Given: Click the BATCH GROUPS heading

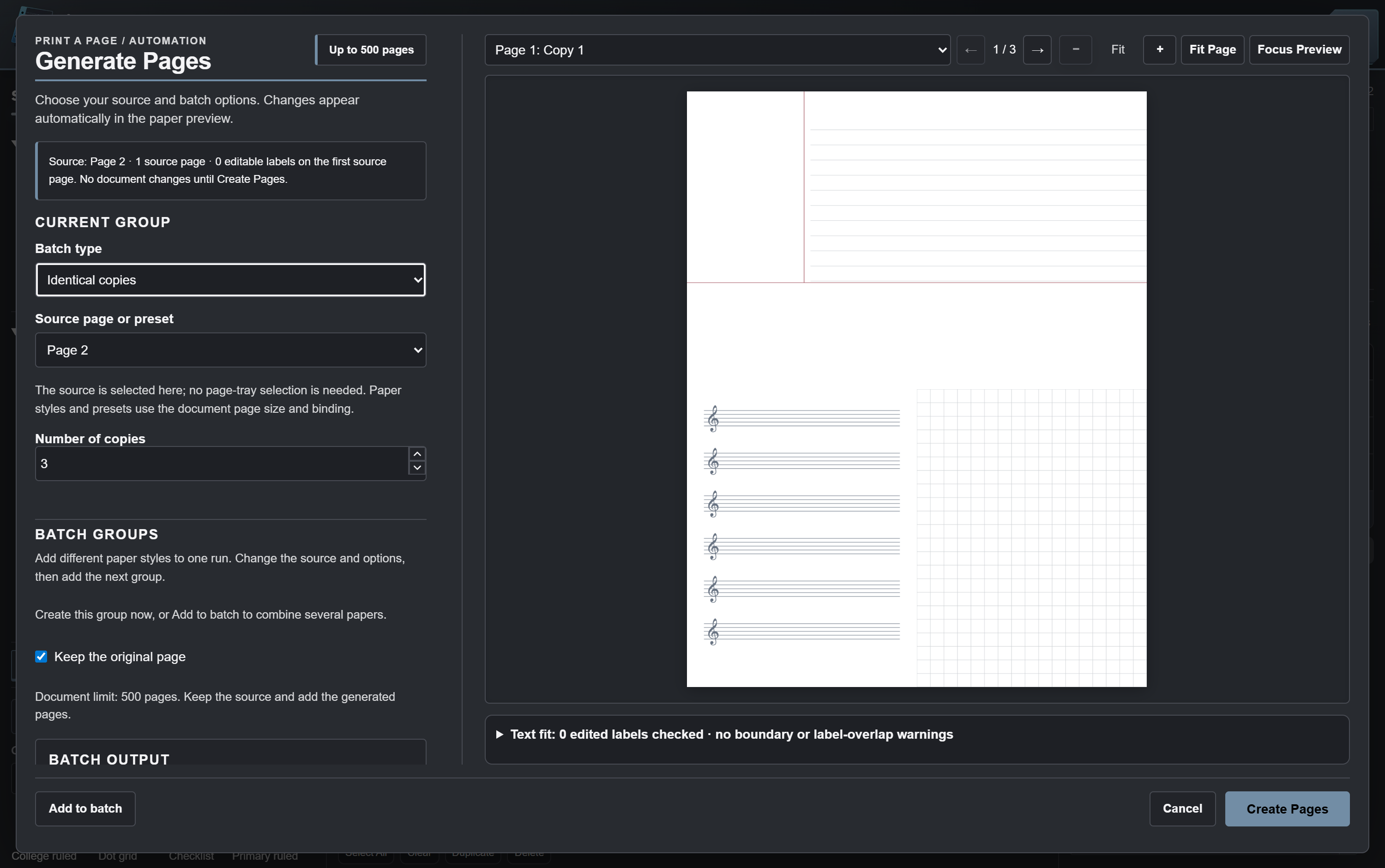Looking at the screenshot, I should (x=97, y=535).
